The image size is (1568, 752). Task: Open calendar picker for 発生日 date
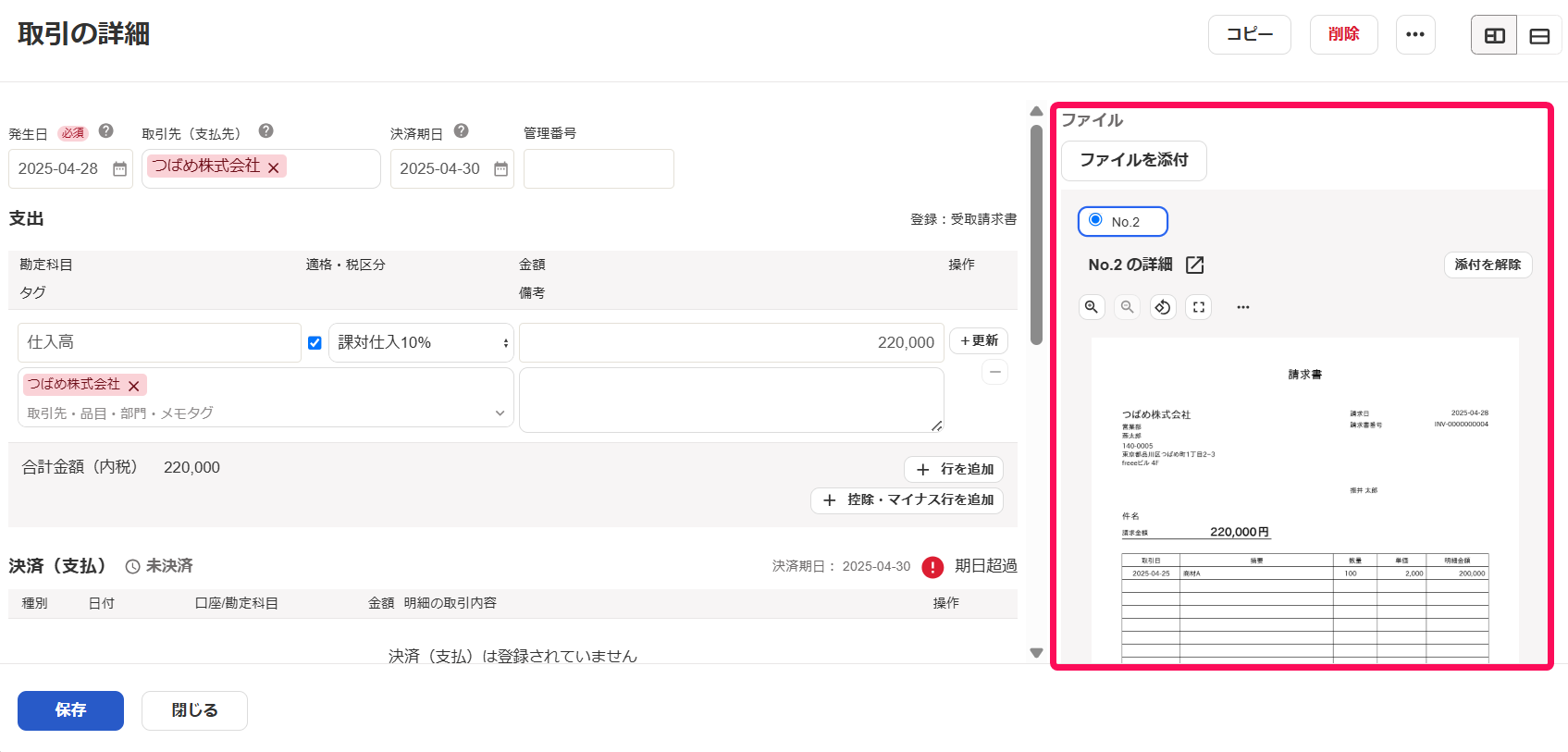tap(119, 169)
